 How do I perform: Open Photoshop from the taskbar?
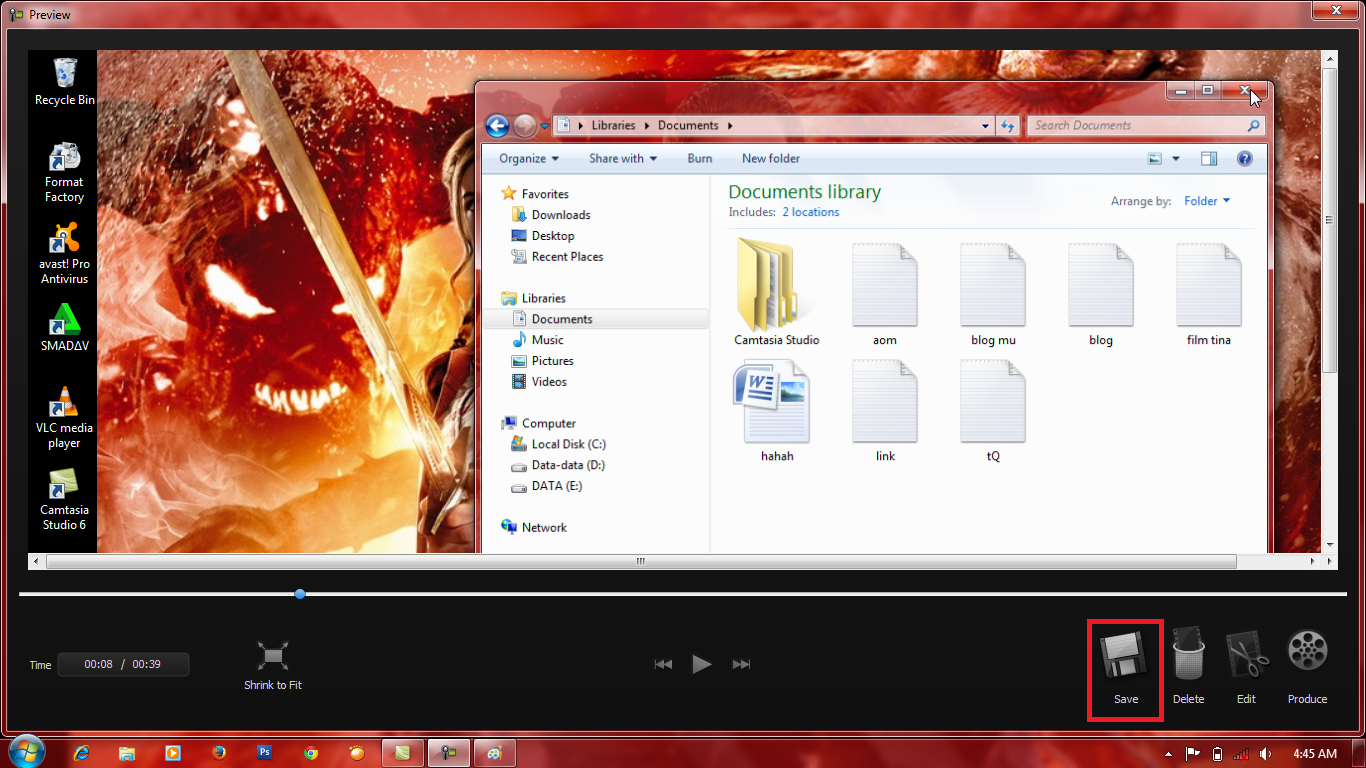265,753
